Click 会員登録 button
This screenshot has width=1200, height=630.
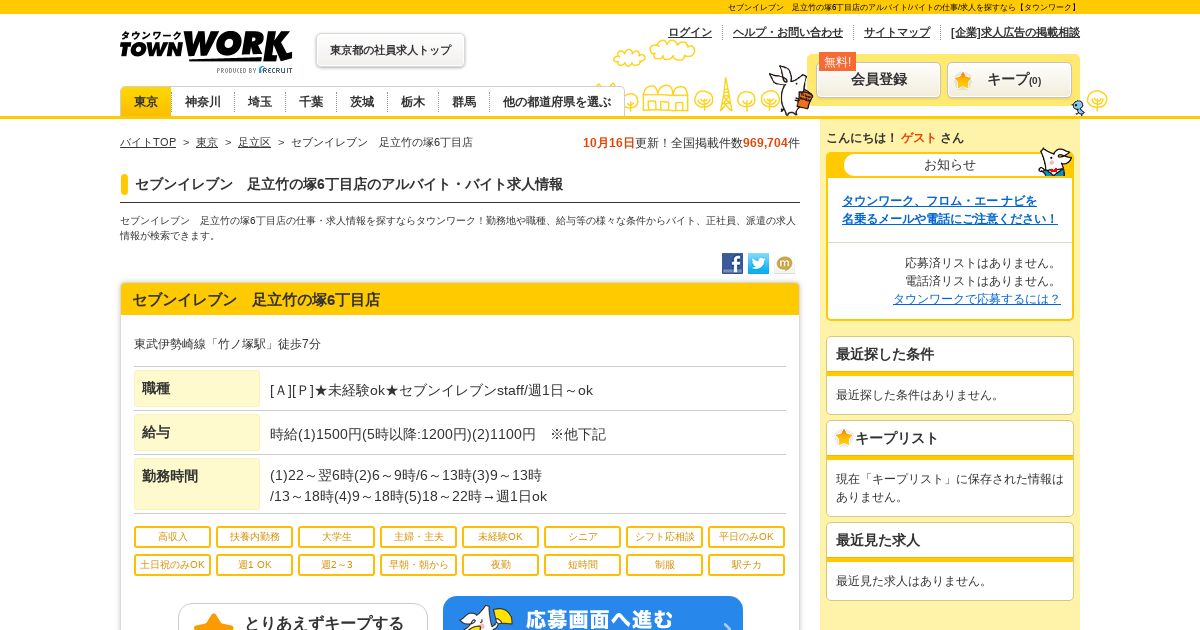[x=878, y=80]
